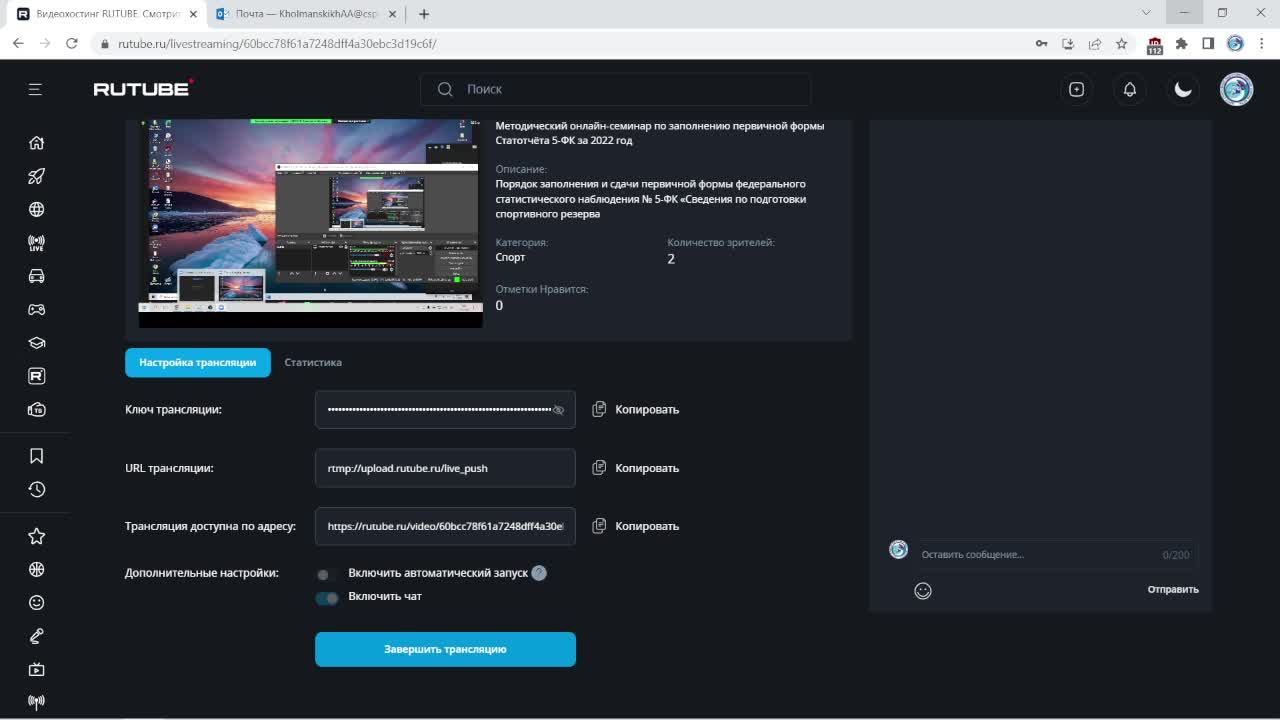Open the tab search dropdown arrow

pos(1146,13)
